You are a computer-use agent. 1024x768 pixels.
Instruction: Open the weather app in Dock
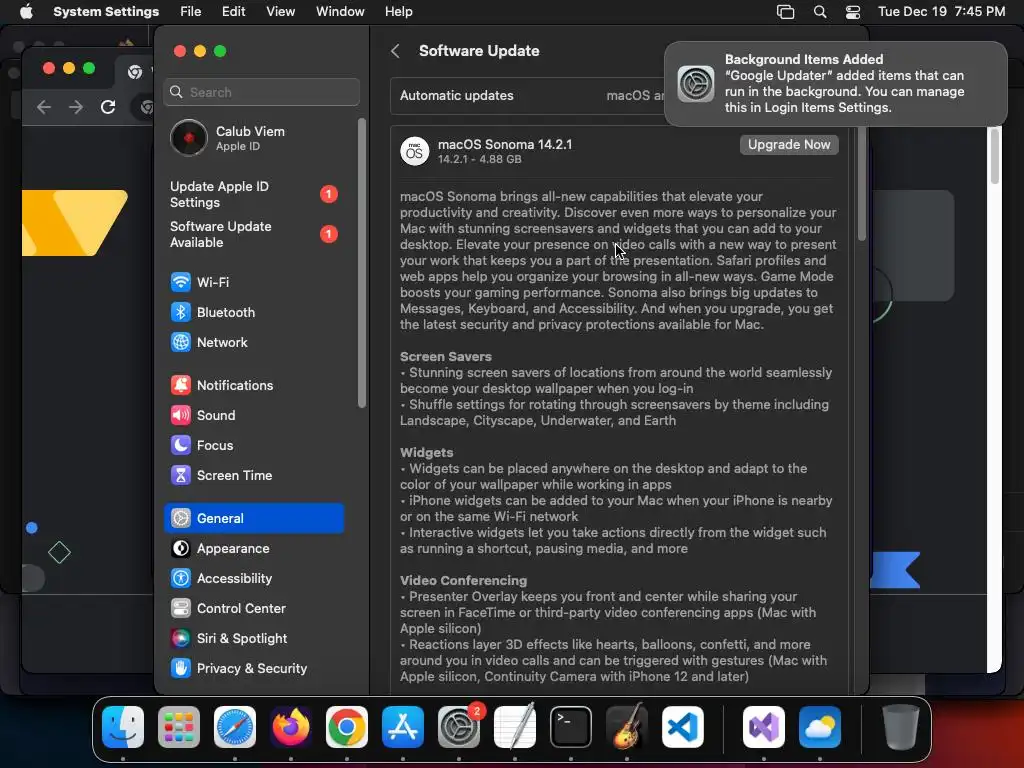pyautogui.click(x=820, y=727)
